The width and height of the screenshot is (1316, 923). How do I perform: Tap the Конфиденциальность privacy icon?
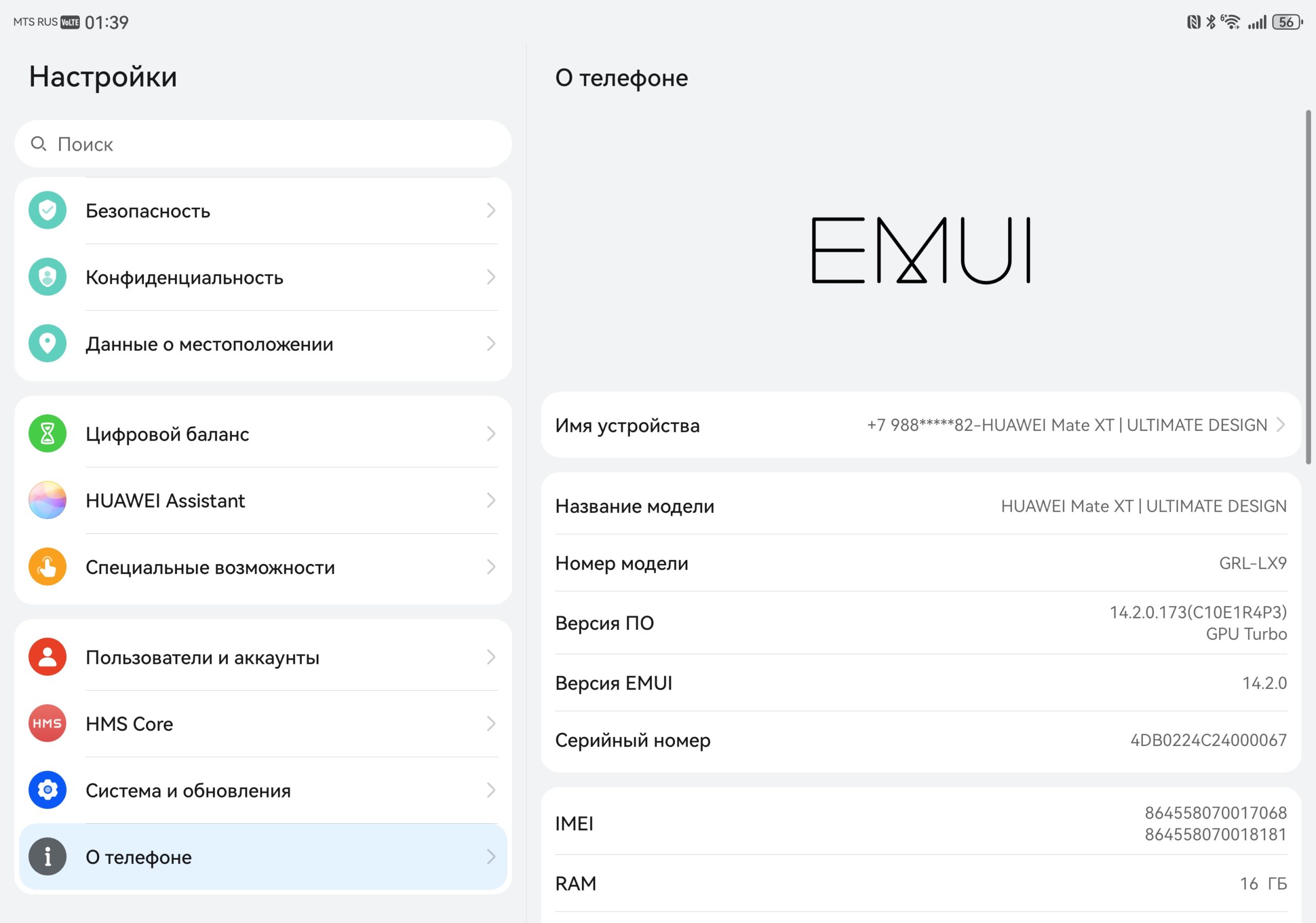point(48,277)
